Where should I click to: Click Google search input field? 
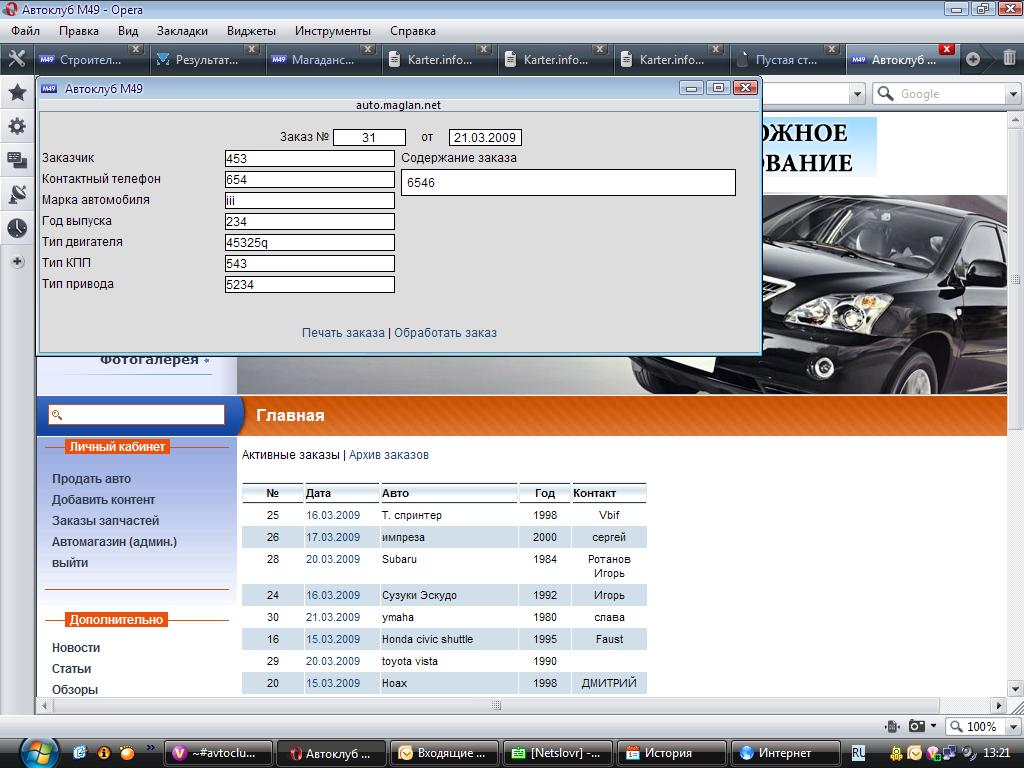(951, 94)
